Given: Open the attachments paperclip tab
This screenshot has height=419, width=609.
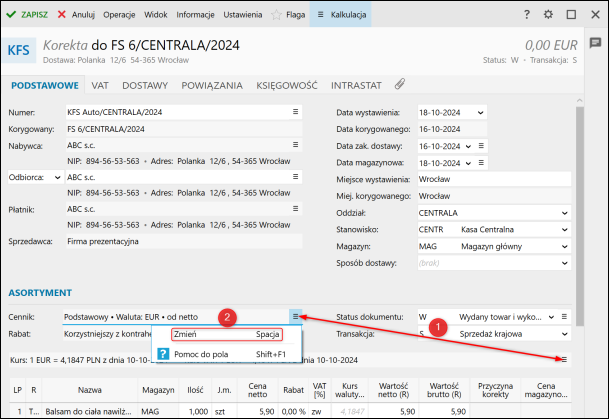Looking at the screenshot, I should pyautogui.click(x=400, y=84).
